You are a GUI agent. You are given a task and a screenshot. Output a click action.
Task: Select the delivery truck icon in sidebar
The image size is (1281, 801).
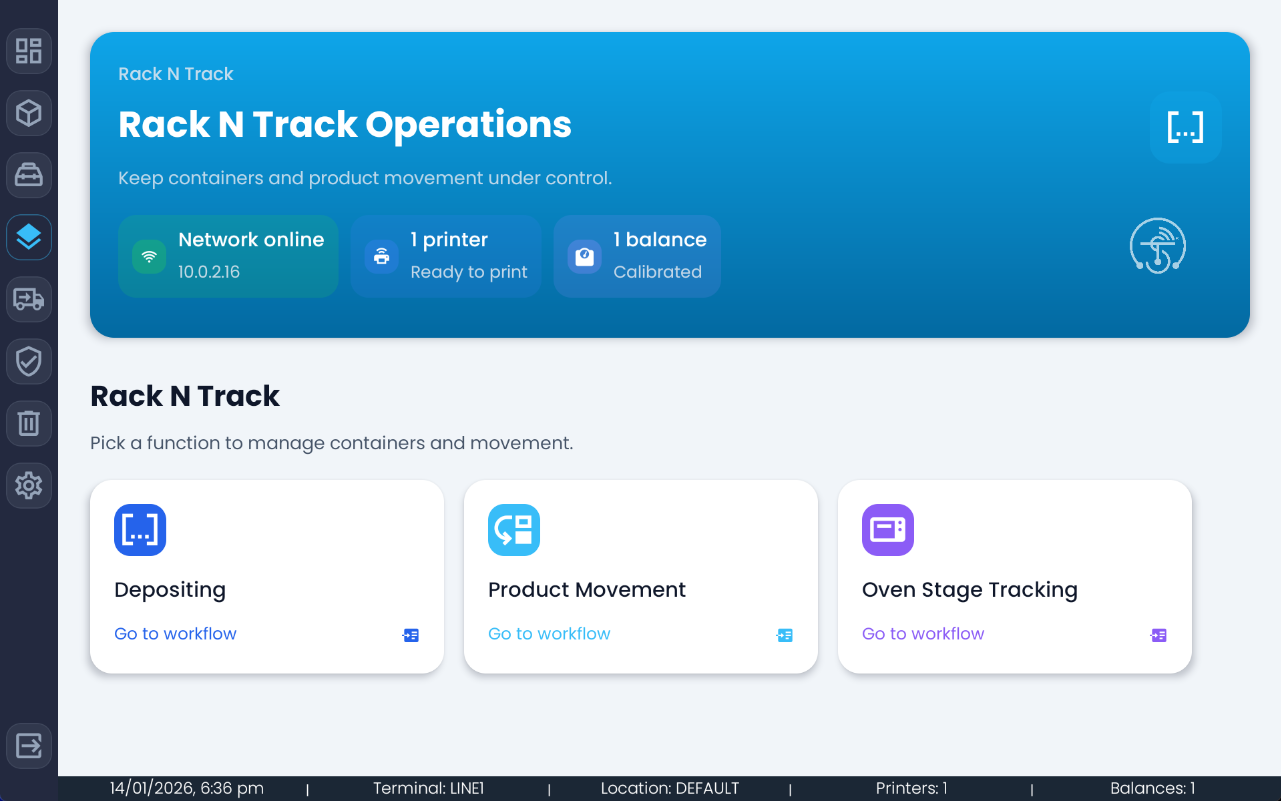click(x=29, y=299)
